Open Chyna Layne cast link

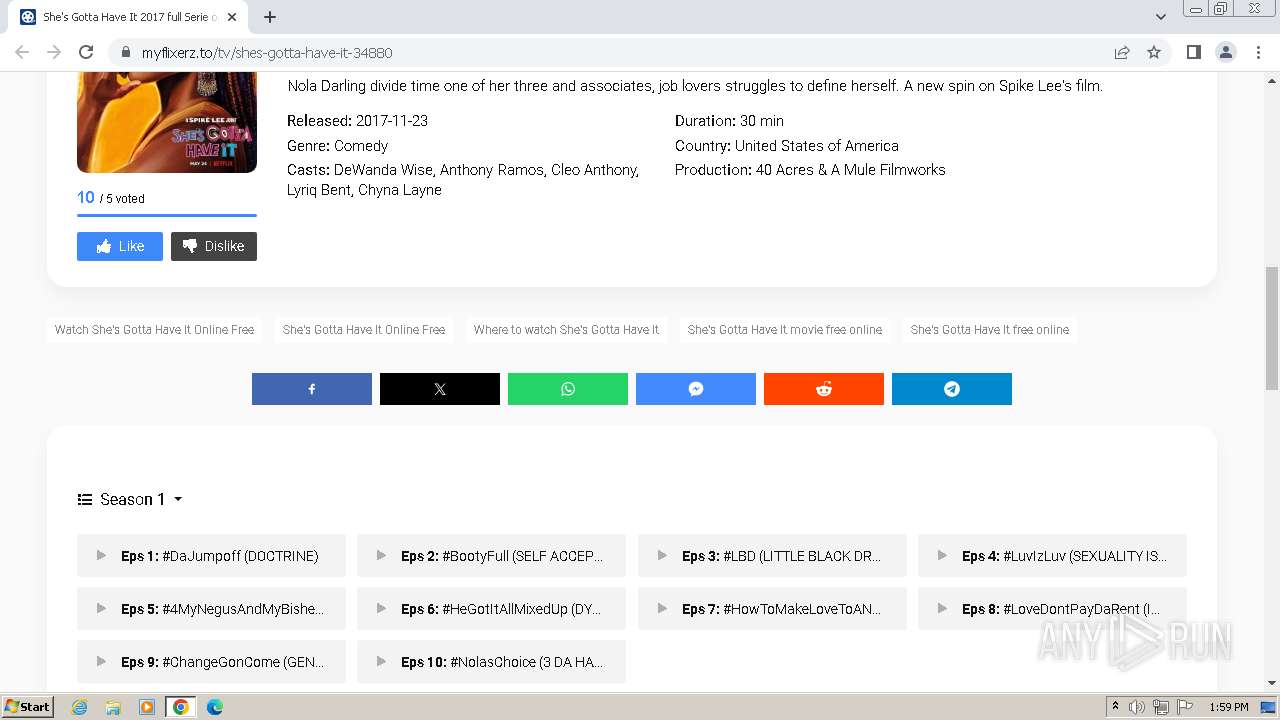tap(400, 190)
